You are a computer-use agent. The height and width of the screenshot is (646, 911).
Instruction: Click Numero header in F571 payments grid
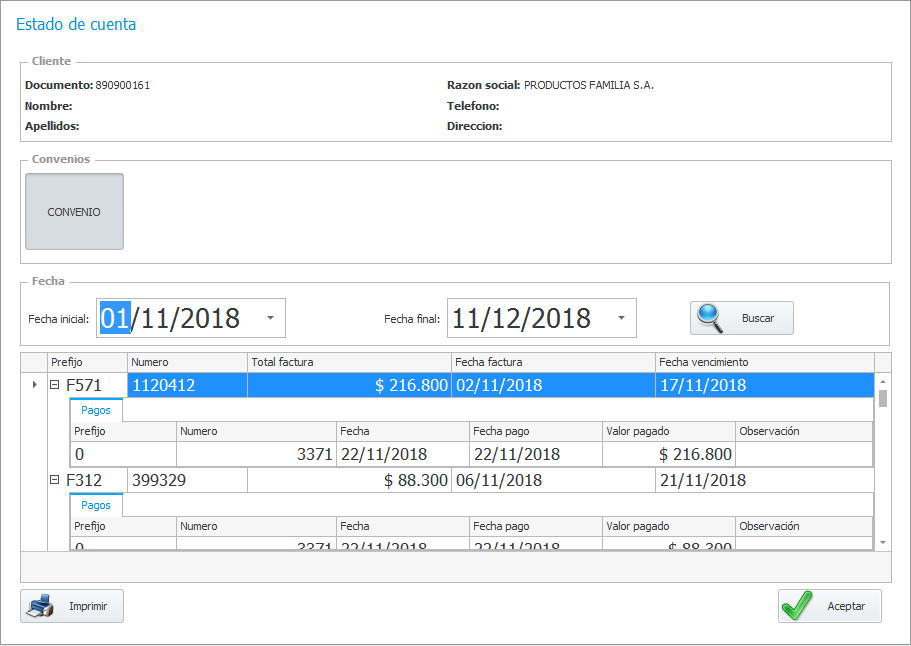(x=256, y=431)
